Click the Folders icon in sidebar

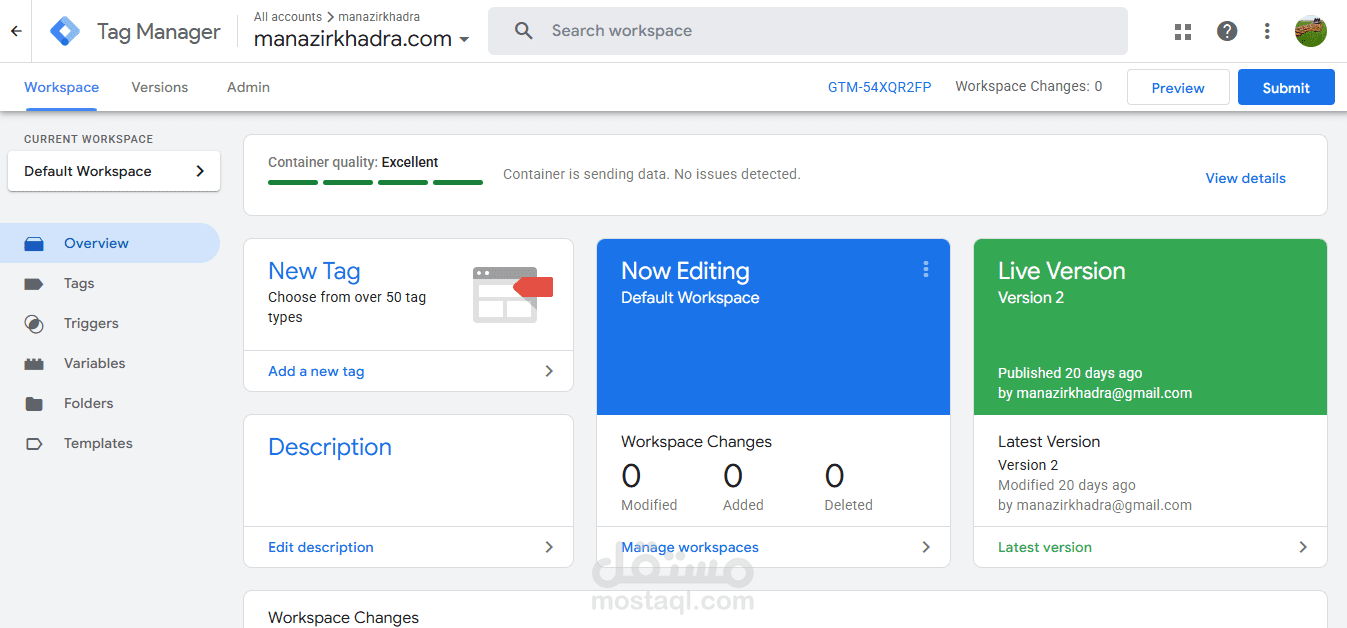coord(34,403)
